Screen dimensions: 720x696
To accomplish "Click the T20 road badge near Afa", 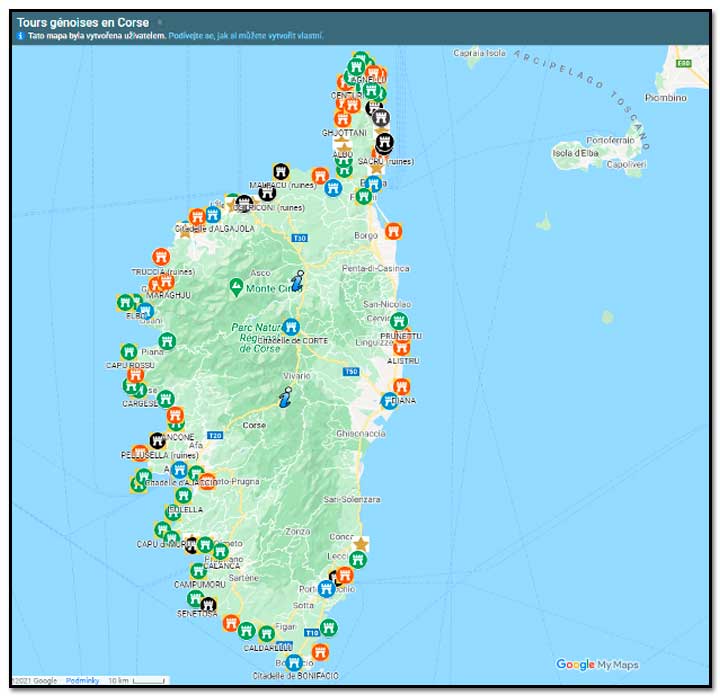I will (x=215, y=435).
